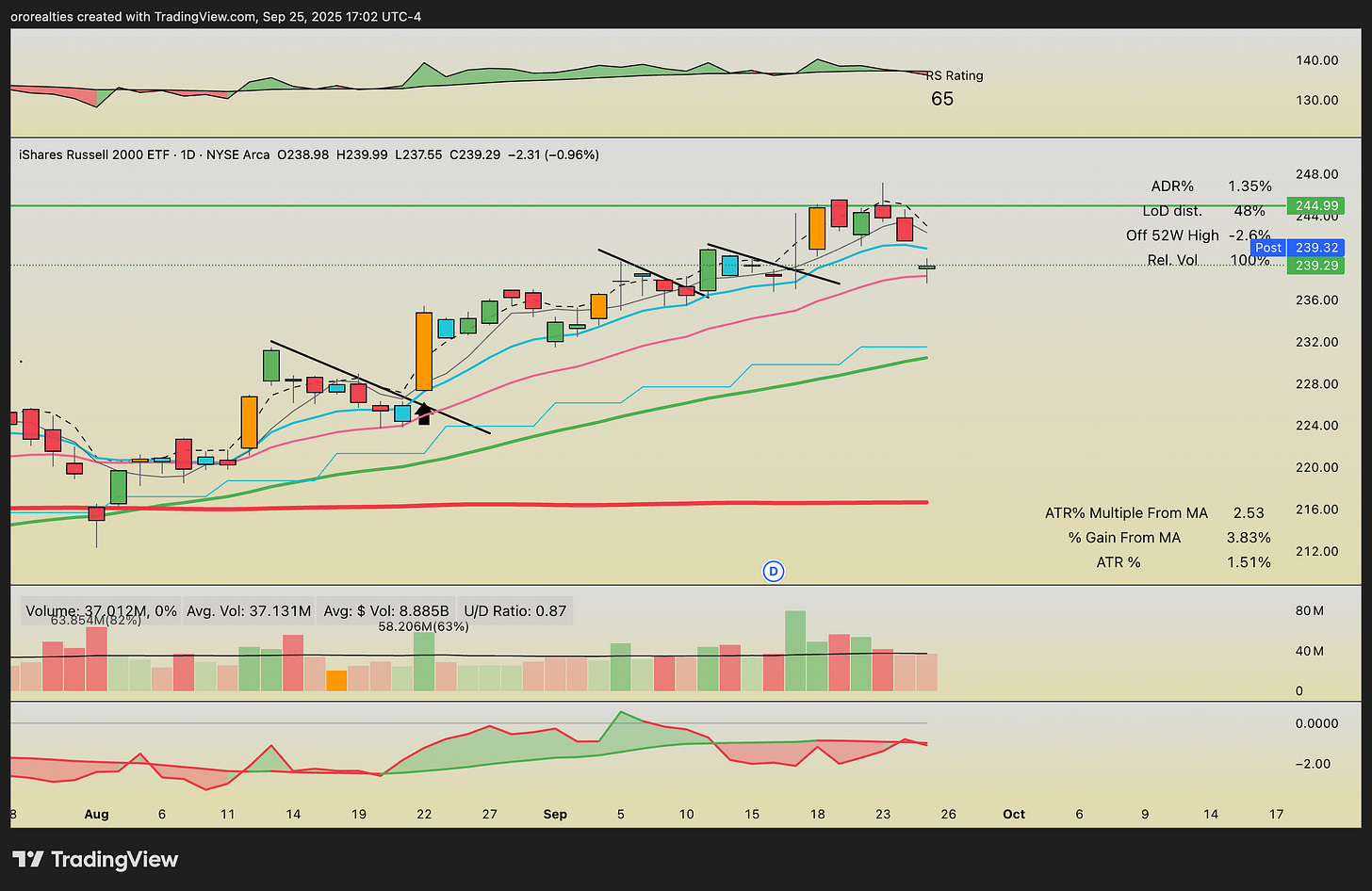1372x891 pixels.
Task: Click the 140.00 label on RS pane axis
Action: (1317, 60)
